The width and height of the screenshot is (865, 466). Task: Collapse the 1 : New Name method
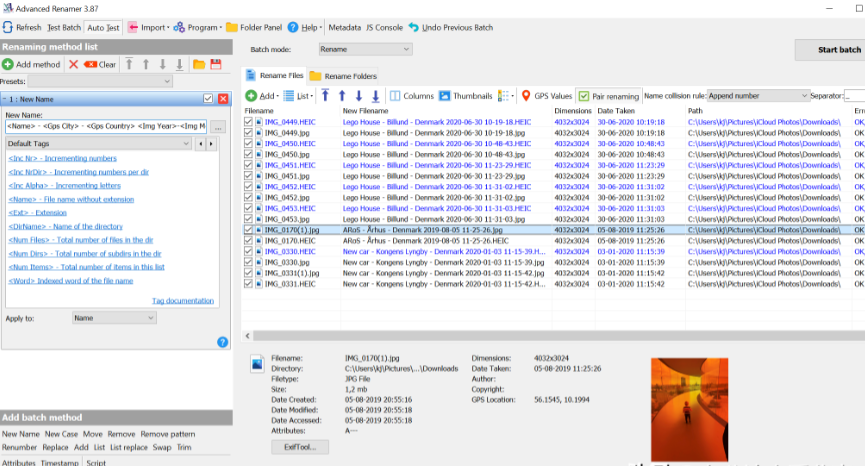pyautogui.click(x=4, y=99)
